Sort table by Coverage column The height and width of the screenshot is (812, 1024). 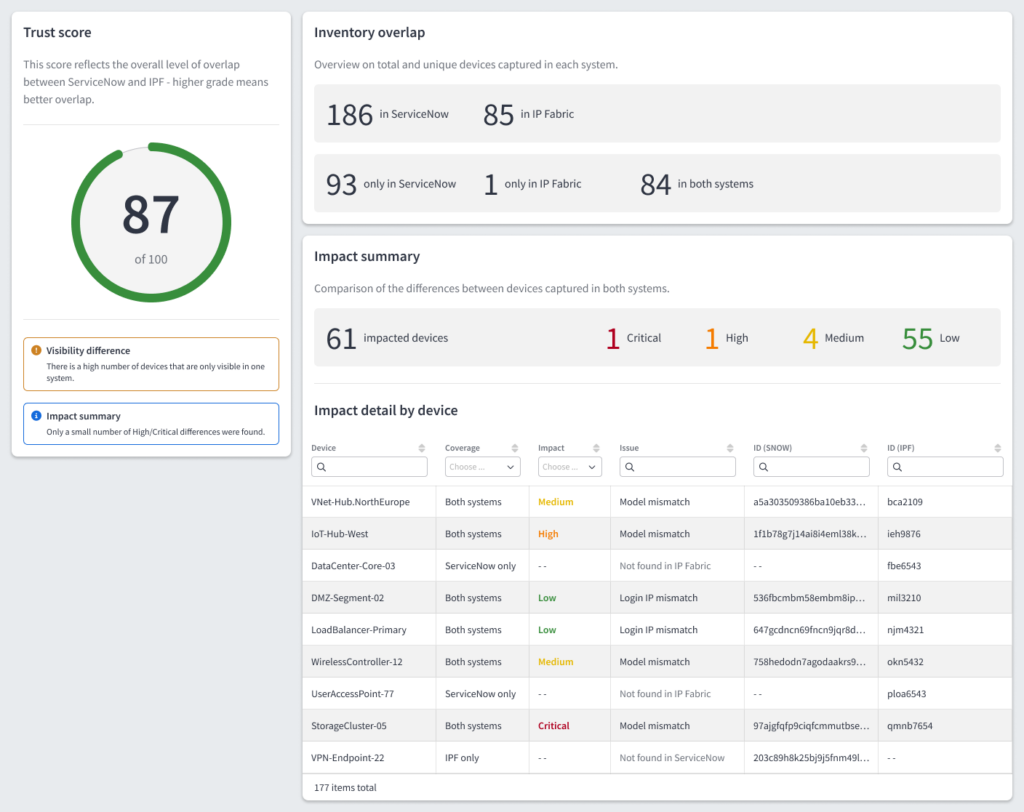tap(515, 448)
